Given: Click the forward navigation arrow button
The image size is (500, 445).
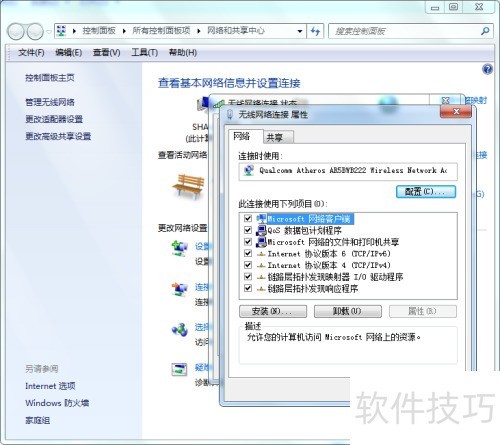Looking at the screenshot, I should [x=35, y=32].
